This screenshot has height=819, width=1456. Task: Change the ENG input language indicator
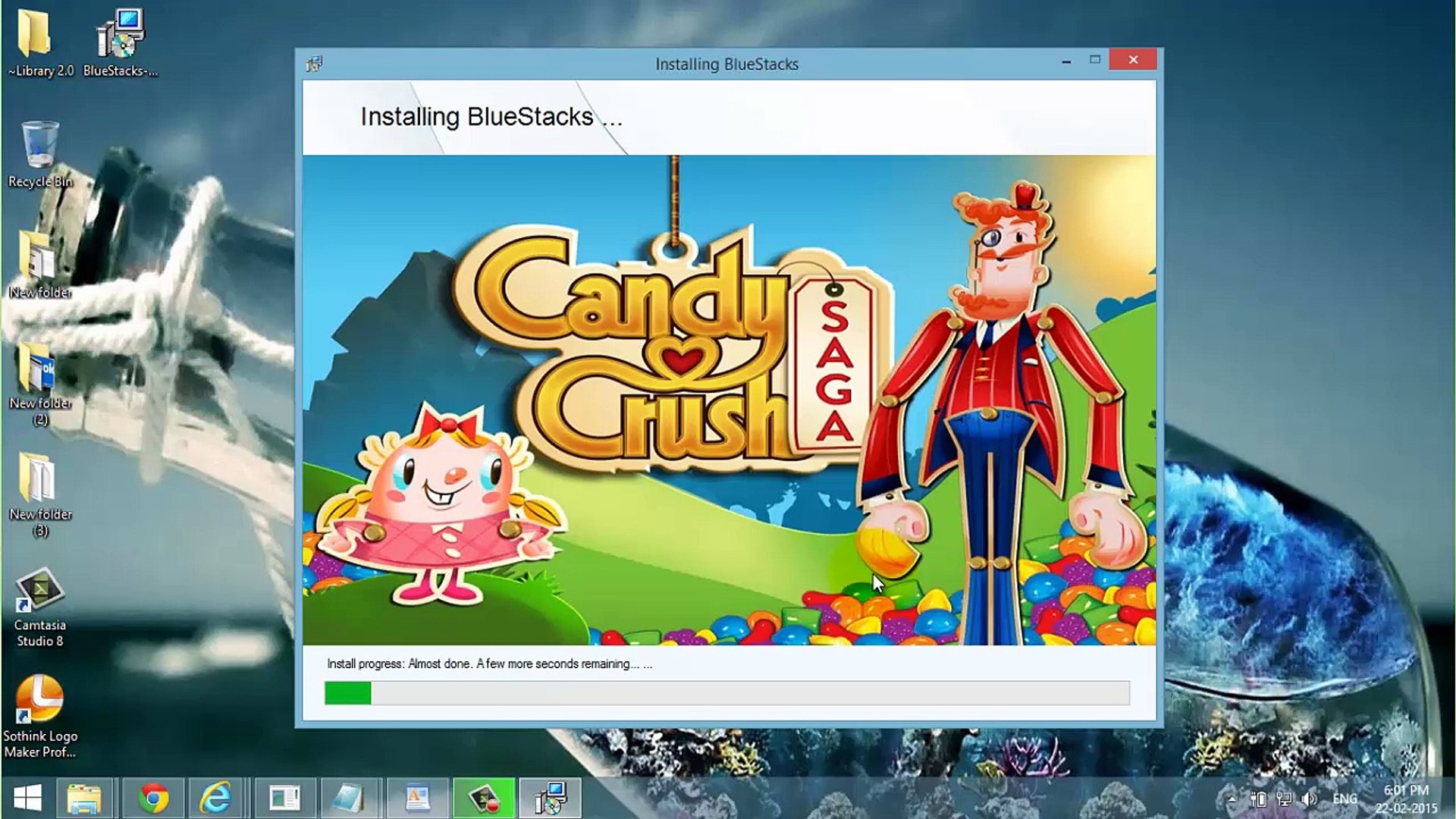(1345, 799)
